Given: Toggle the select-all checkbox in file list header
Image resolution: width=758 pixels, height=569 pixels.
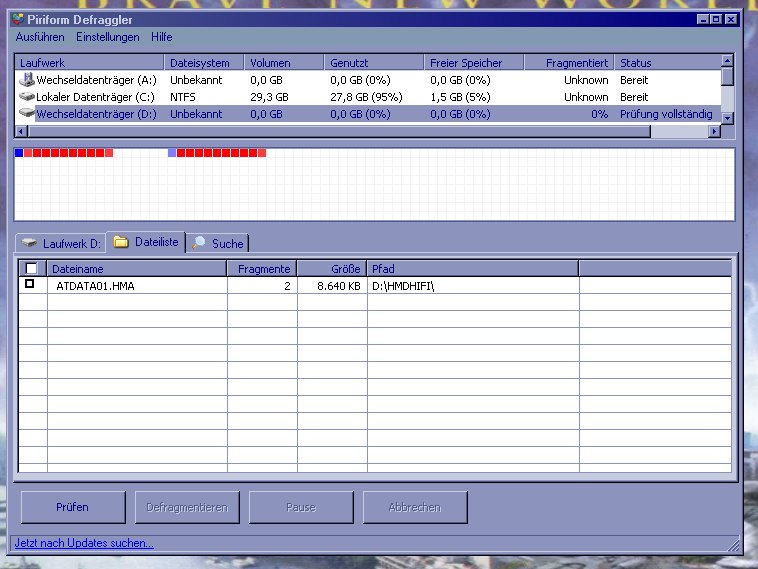Looking at the screenshot, I should [32, 268].
